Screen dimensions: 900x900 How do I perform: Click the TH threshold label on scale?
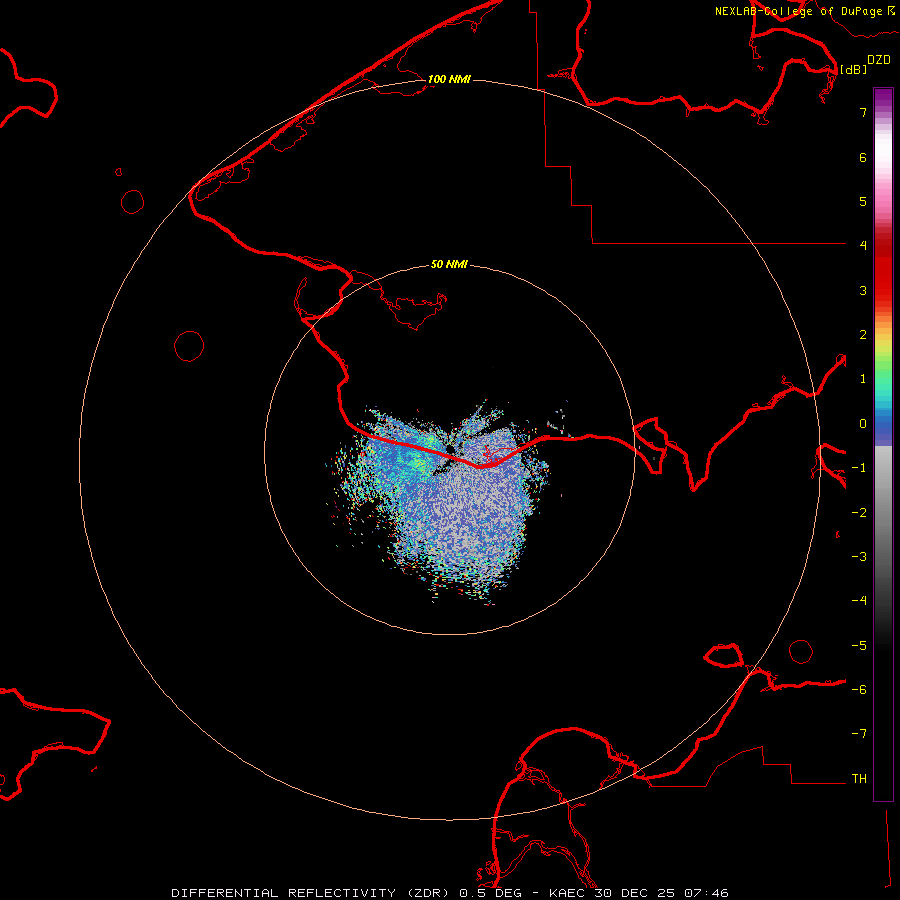(x=859, y=779)
